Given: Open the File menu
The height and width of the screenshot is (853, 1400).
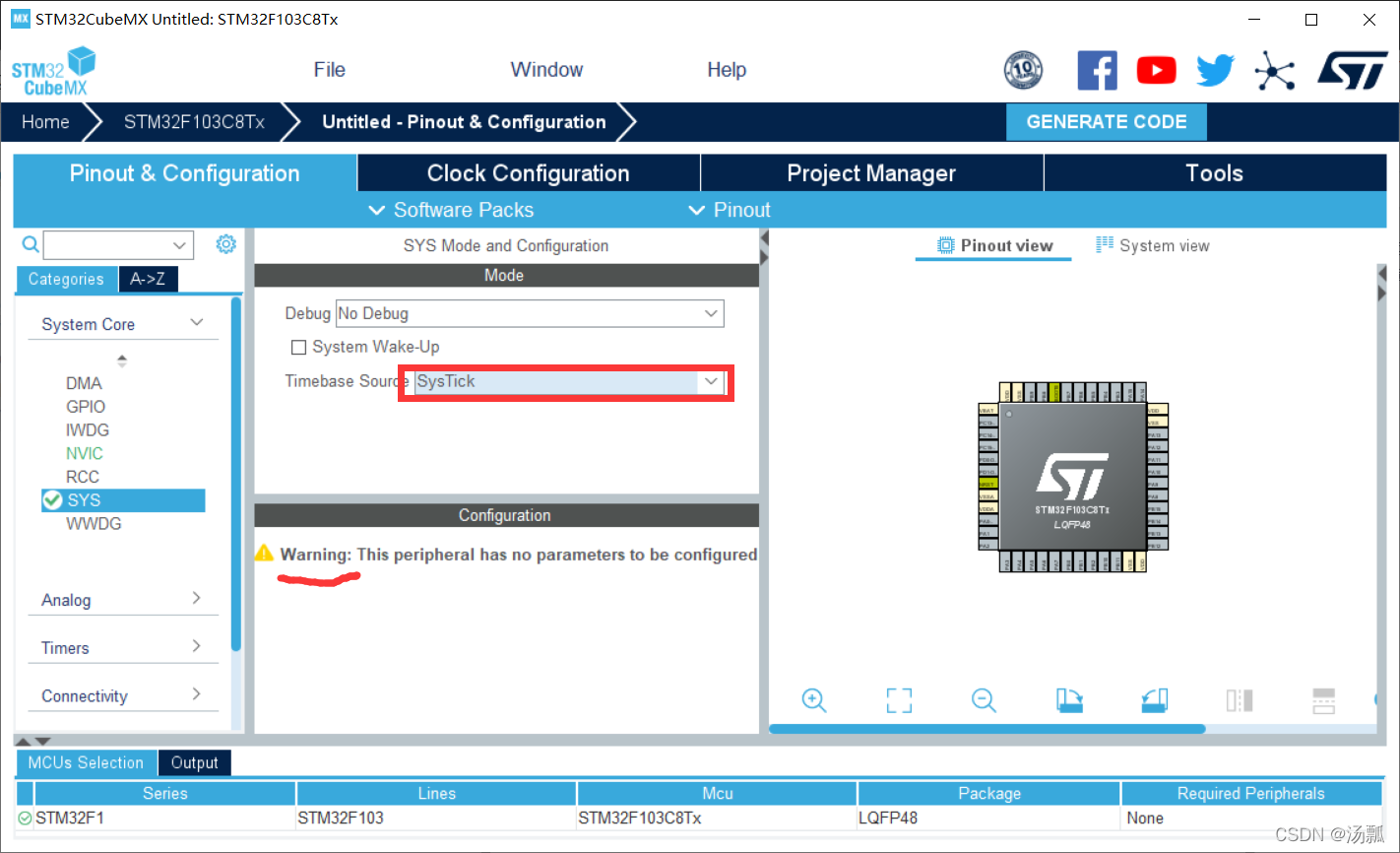Looking at the screenshot, I should coord(329,70).
